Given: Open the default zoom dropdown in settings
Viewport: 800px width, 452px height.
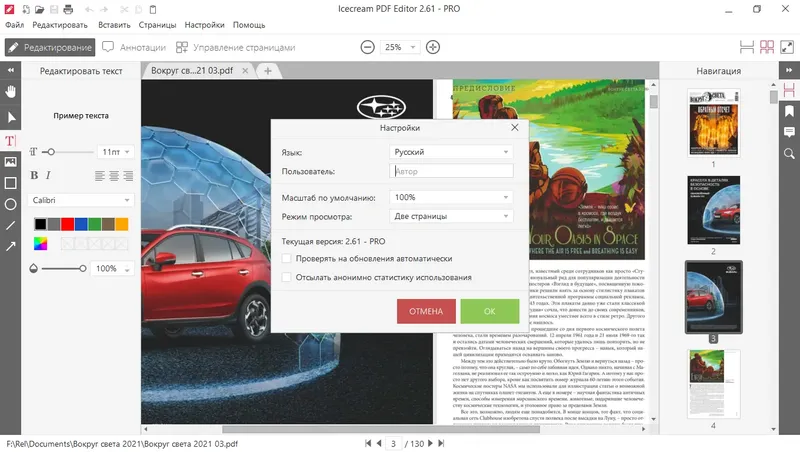Looking at the screenshot, I should [451, 197].
